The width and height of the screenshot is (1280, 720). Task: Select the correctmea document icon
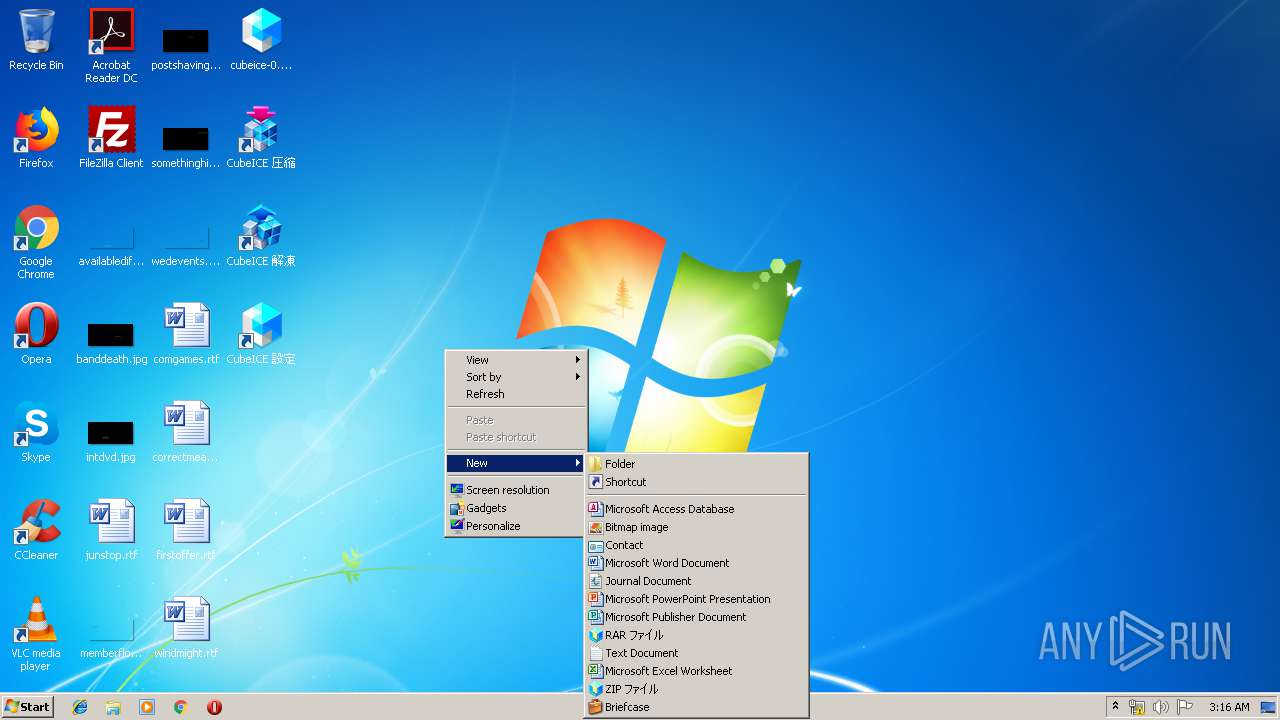(x=186, y=432)
